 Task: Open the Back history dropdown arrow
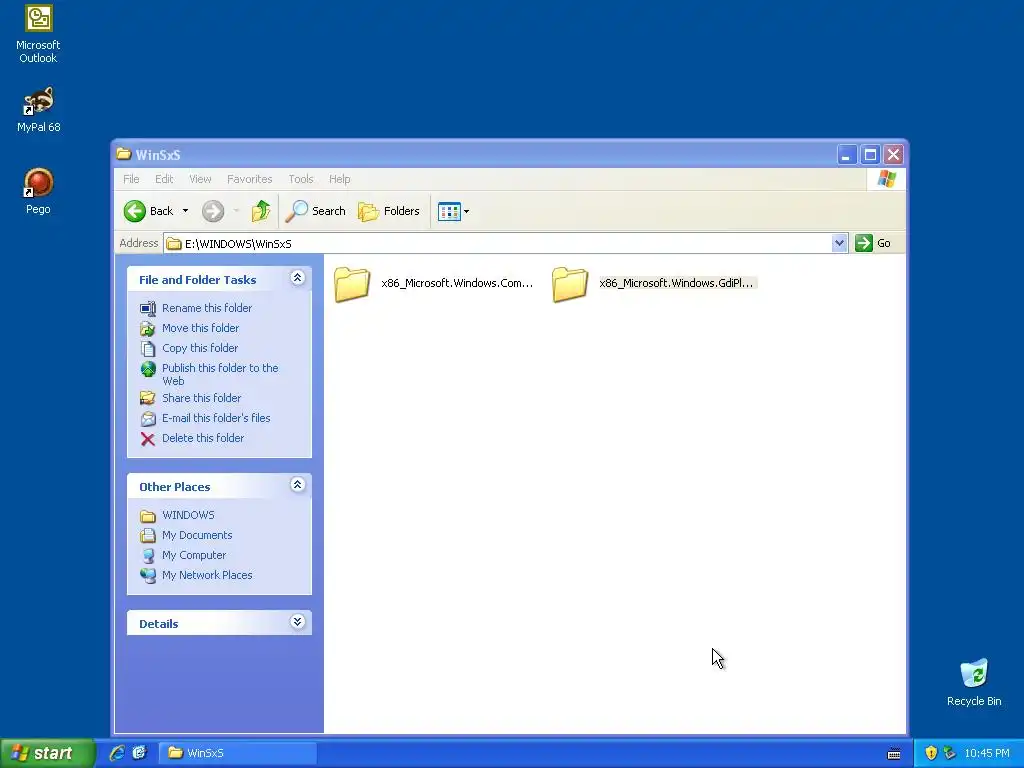(185, 211)
